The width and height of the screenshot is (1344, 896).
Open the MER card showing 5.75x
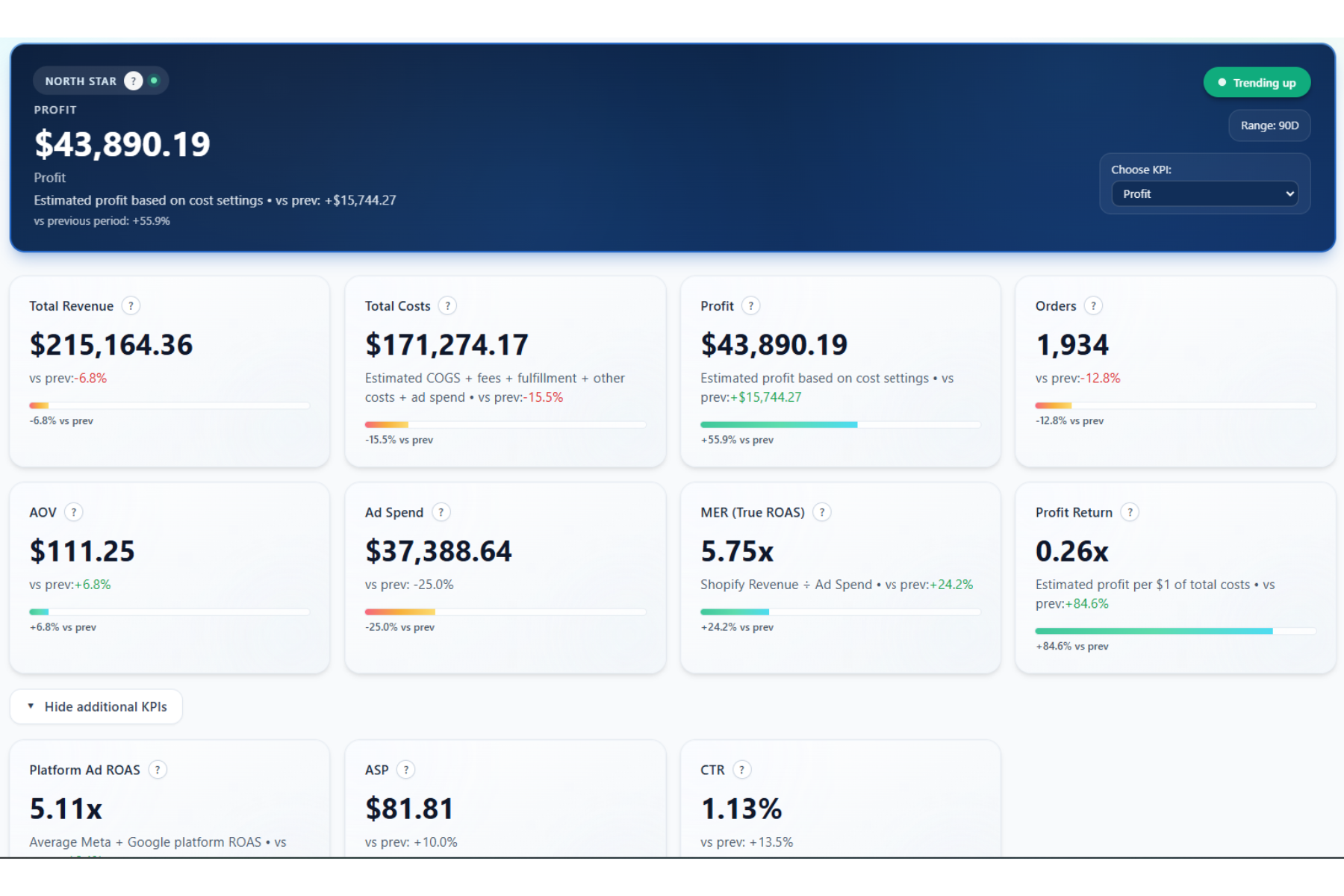(x=840, y=578)
